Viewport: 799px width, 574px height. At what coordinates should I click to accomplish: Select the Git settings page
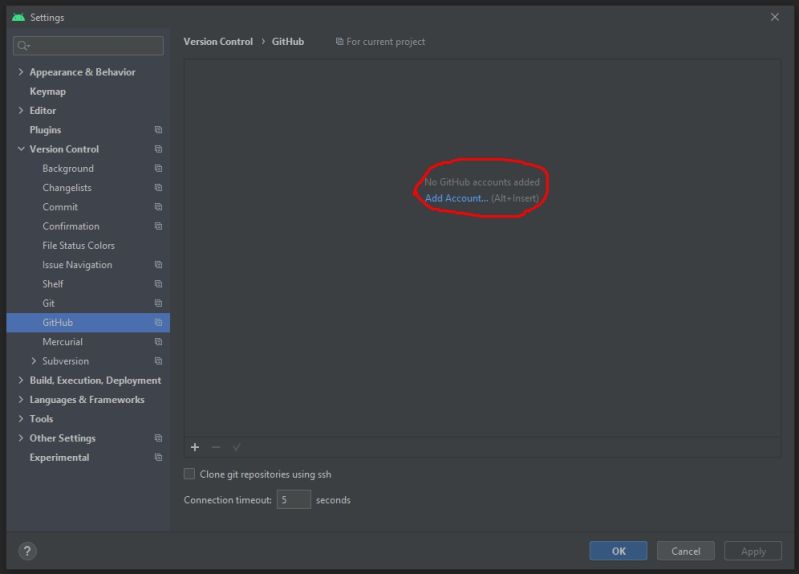click(48, 303)
